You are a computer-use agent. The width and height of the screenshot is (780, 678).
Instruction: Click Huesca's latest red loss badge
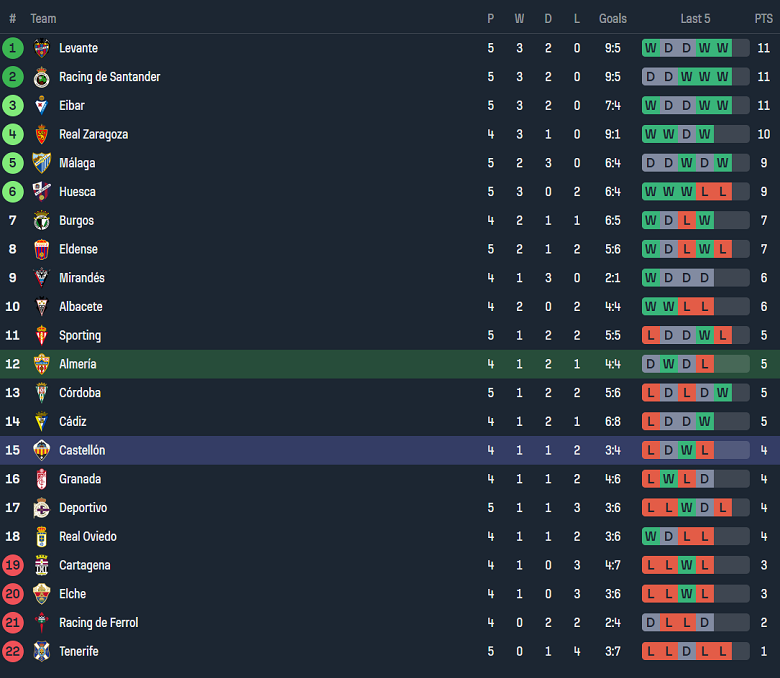(722, 192)
